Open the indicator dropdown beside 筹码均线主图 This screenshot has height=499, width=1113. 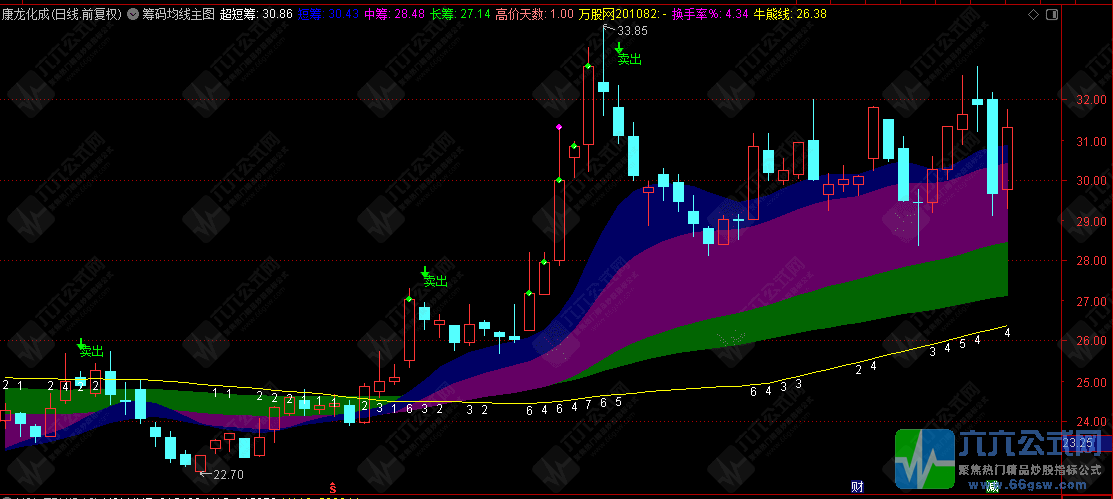[133, 13]
